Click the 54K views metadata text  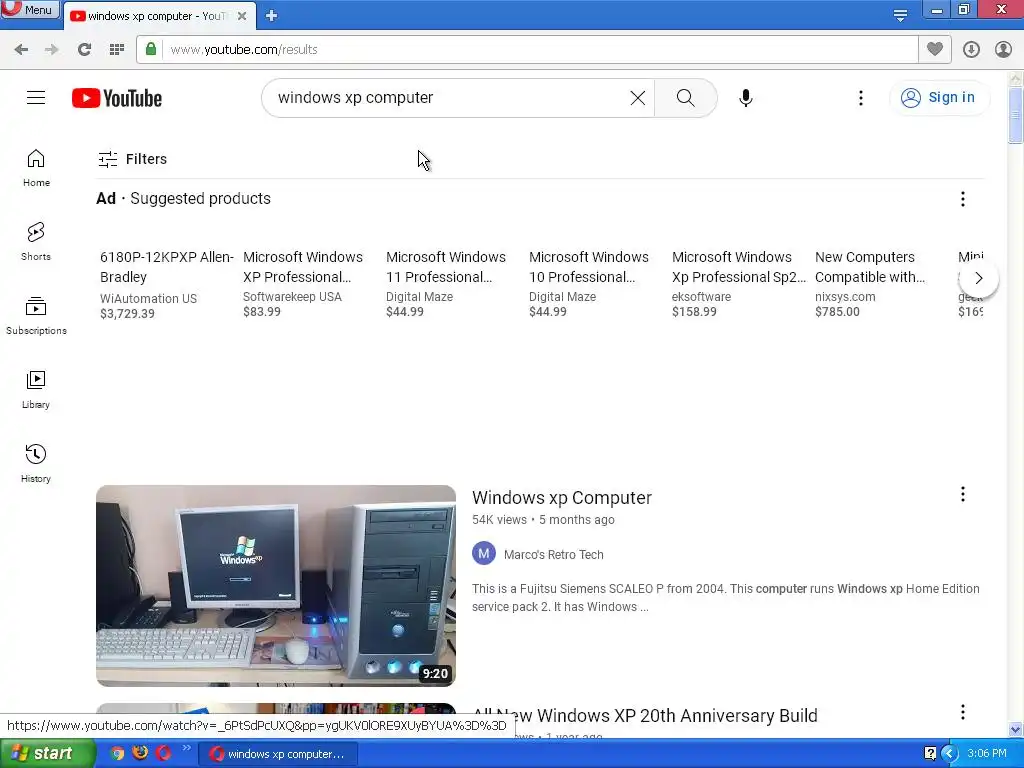[500, 520]
